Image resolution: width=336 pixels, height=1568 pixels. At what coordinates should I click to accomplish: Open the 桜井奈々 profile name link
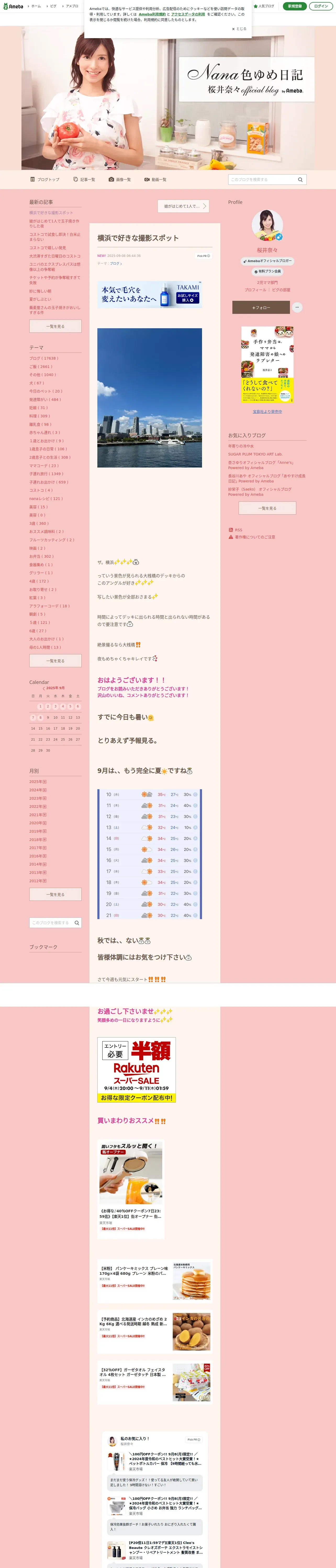267,250
